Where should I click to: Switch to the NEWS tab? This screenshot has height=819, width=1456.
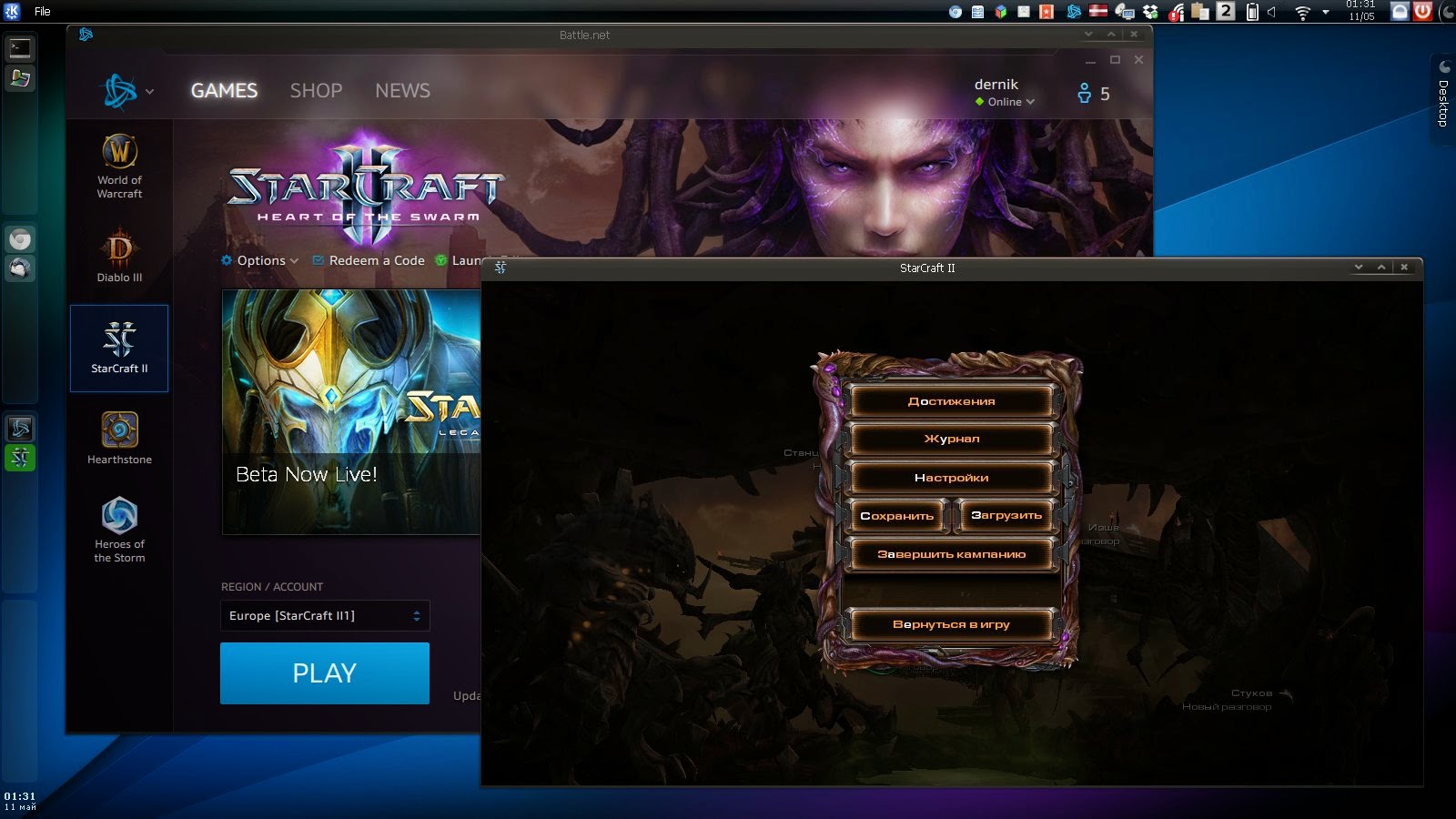point(402,91)
